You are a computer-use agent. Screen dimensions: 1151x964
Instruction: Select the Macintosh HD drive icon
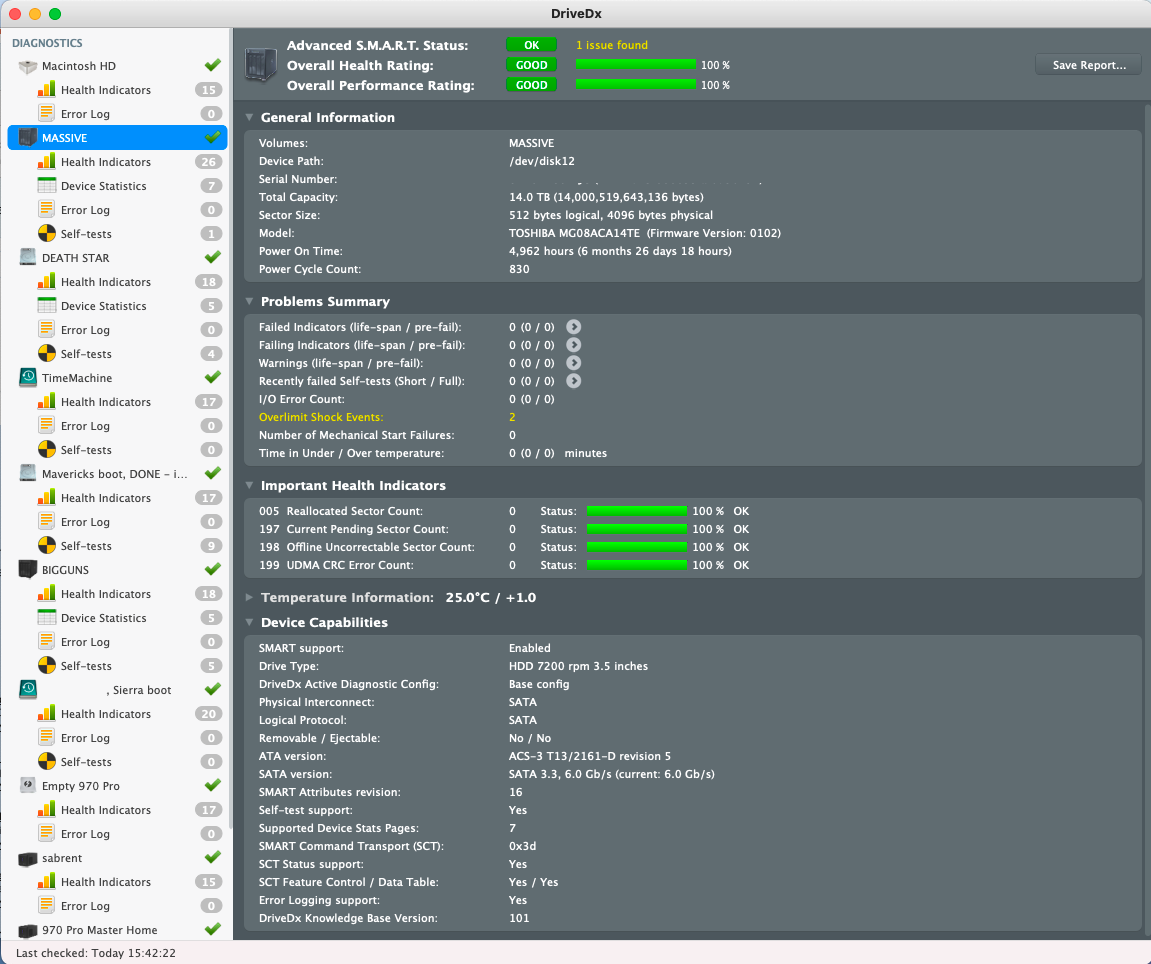pyautogui.click(x=28, y=66)
